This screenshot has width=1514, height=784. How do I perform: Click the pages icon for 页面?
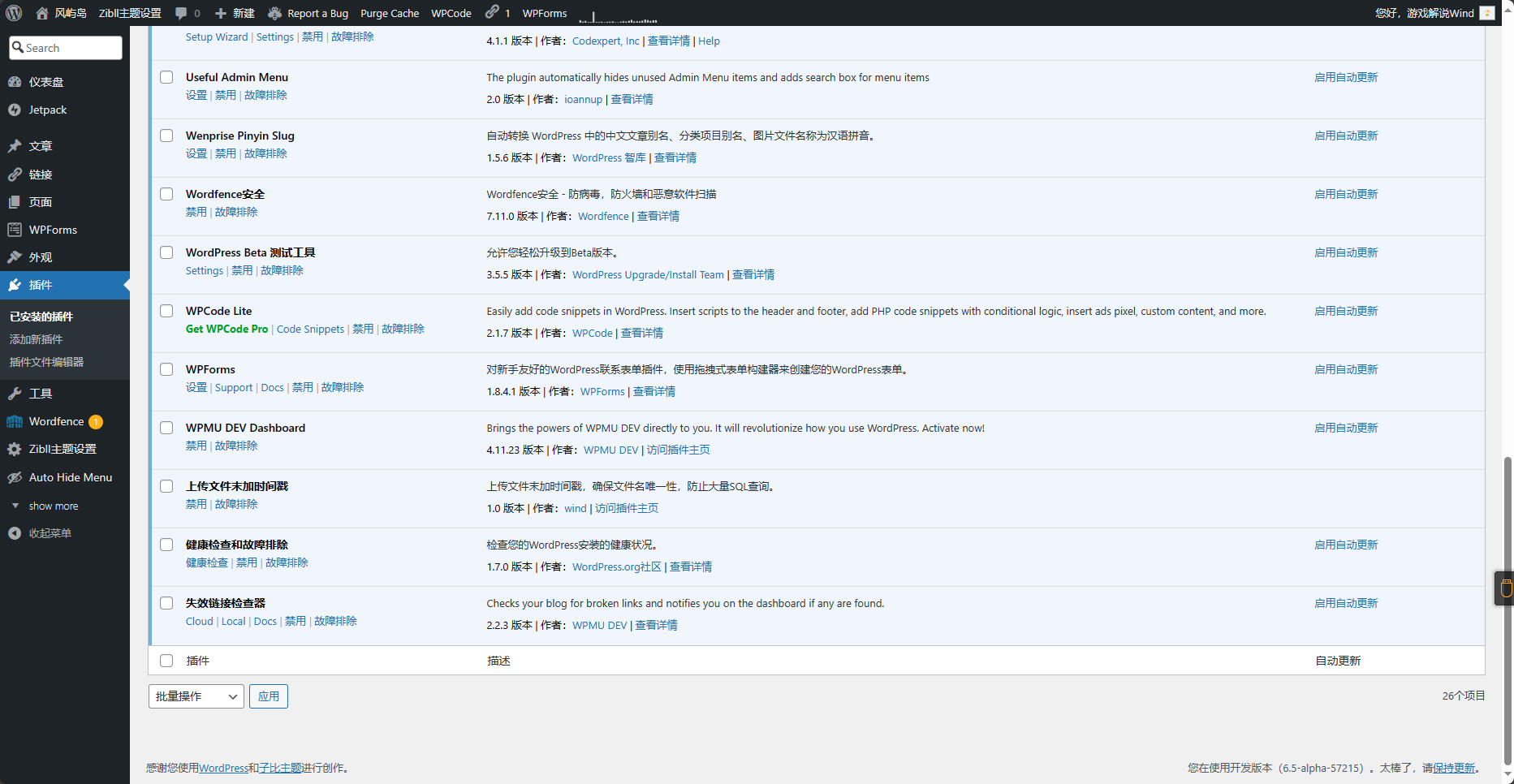15,202
